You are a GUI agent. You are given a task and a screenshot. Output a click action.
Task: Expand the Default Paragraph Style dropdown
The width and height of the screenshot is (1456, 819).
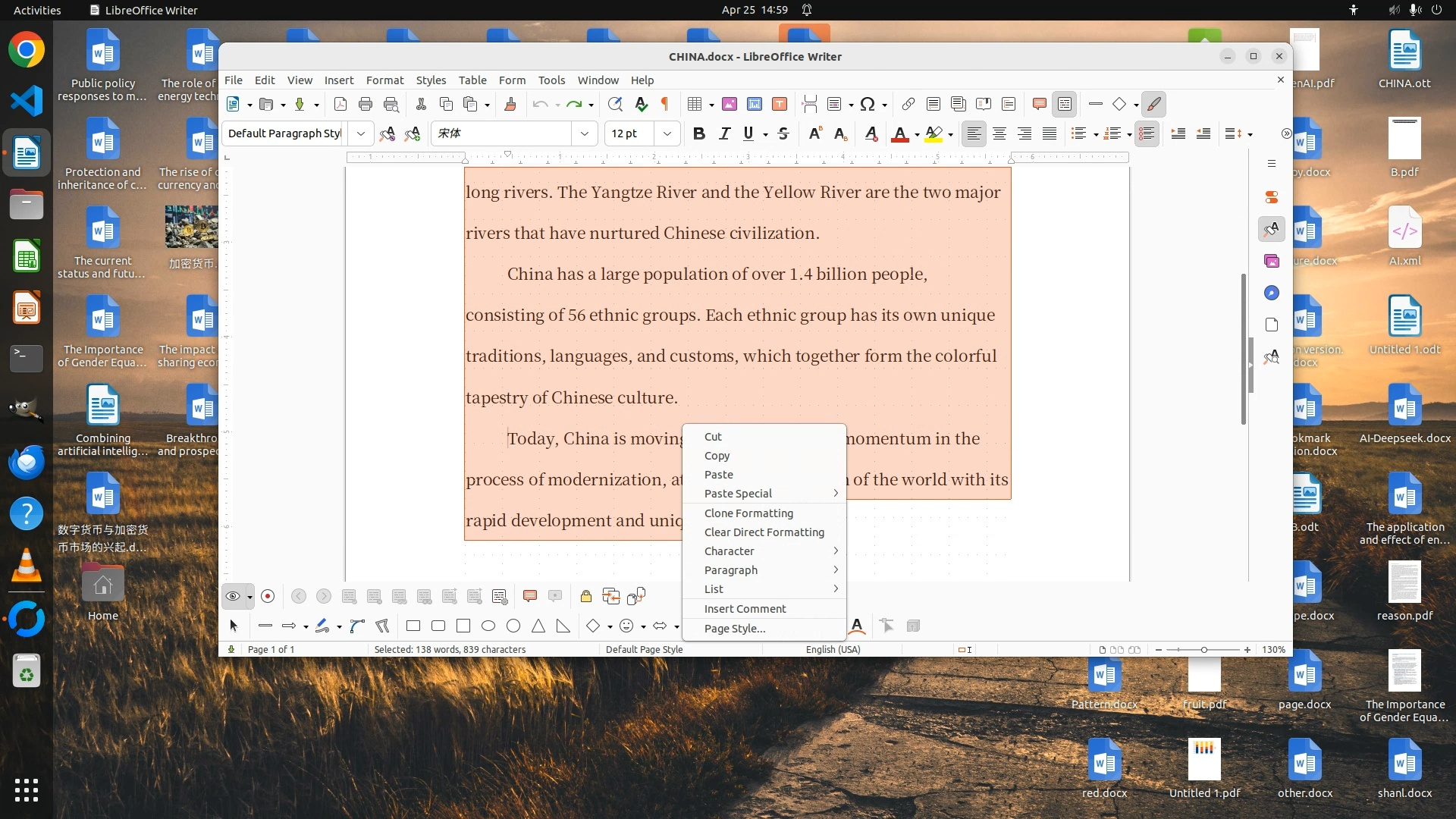tap(361, 133)
